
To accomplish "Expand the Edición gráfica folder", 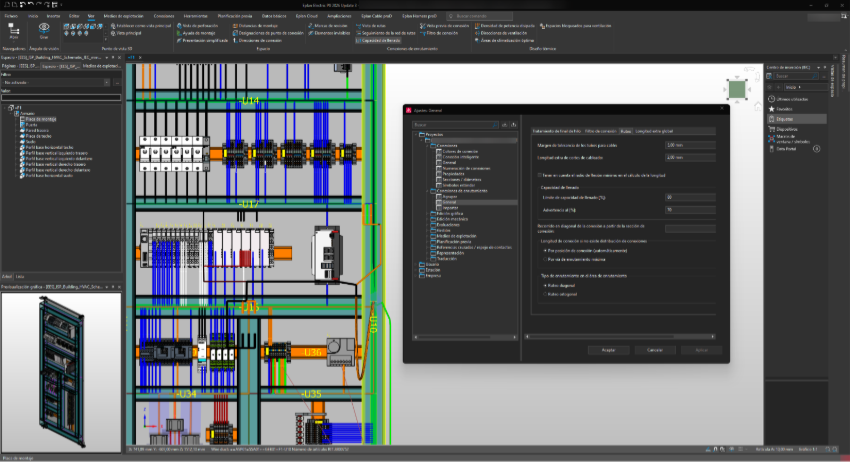I will [427, 214].
